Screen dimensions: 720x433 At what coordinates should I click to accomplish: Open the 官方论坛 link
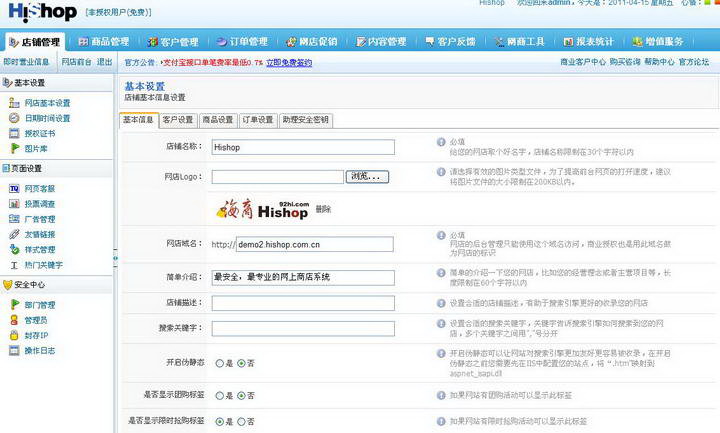(694, 62)
